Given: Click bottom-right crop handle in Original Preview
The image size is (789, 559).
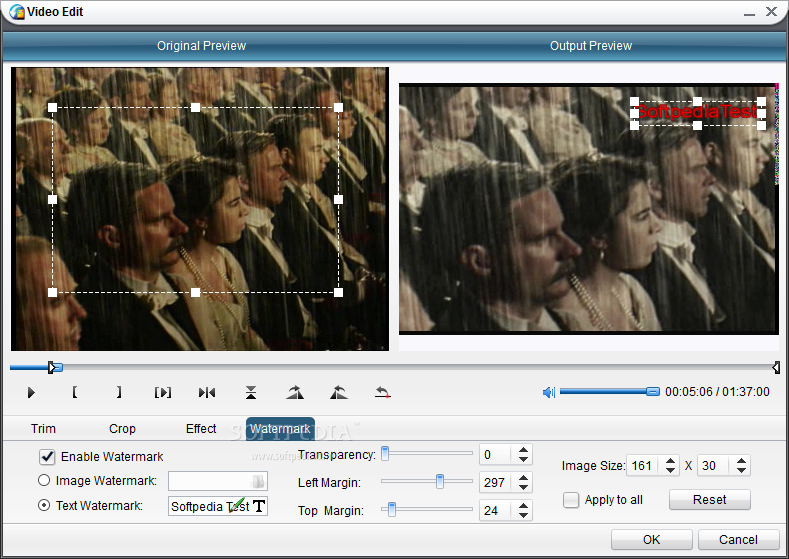Looking at the screenshot, I should tap(339, 292).
